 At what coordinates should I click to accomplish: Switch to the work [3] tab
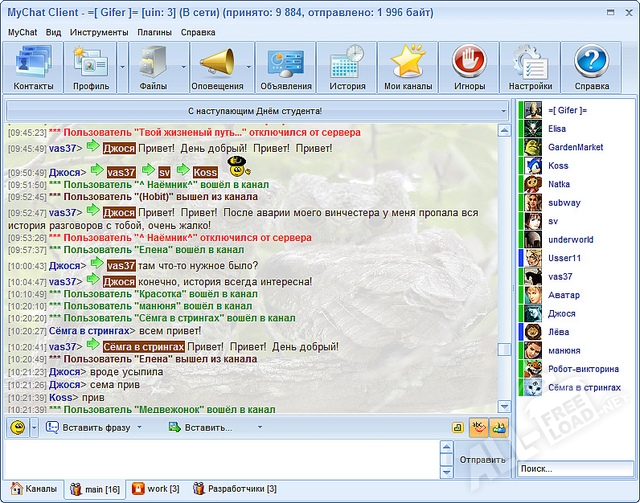point(155,490)
